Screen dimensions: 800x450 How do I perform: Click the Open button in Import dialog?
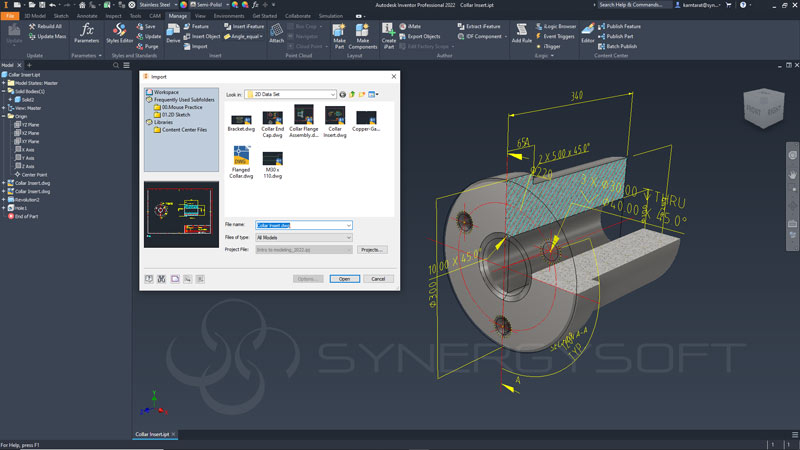pyautogui.click(x=344, y=279)
